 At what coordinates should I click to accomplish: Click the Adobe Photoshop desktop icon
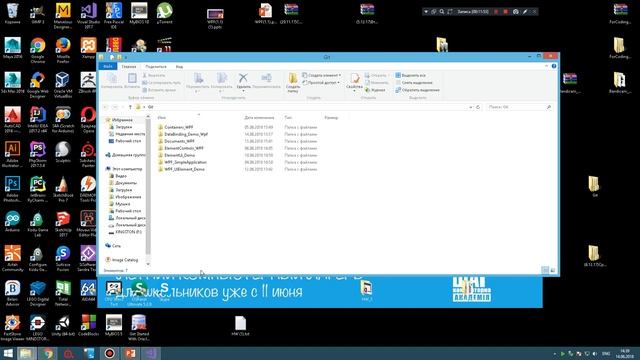12,189
